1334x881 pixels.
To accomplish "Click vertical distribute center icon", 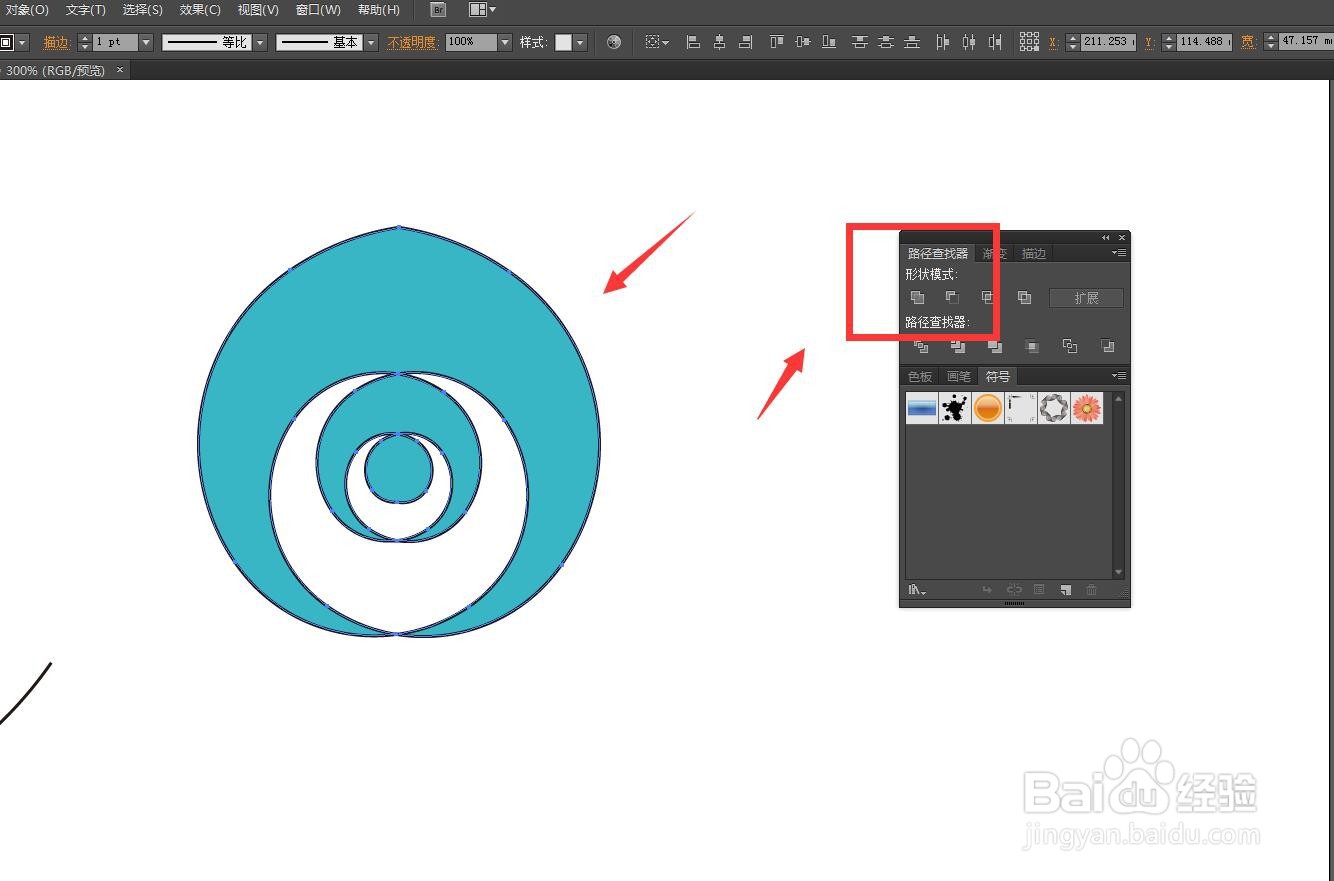I will (885, 42).
